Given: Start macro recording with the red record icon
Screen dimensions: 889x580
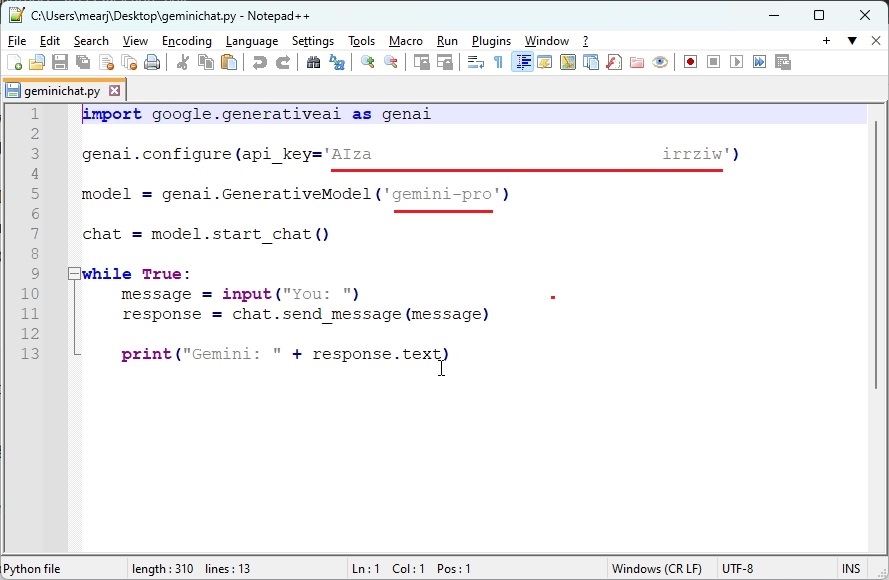Looking at the screenshot, I should pyautogui.click(x=689, y=61).
